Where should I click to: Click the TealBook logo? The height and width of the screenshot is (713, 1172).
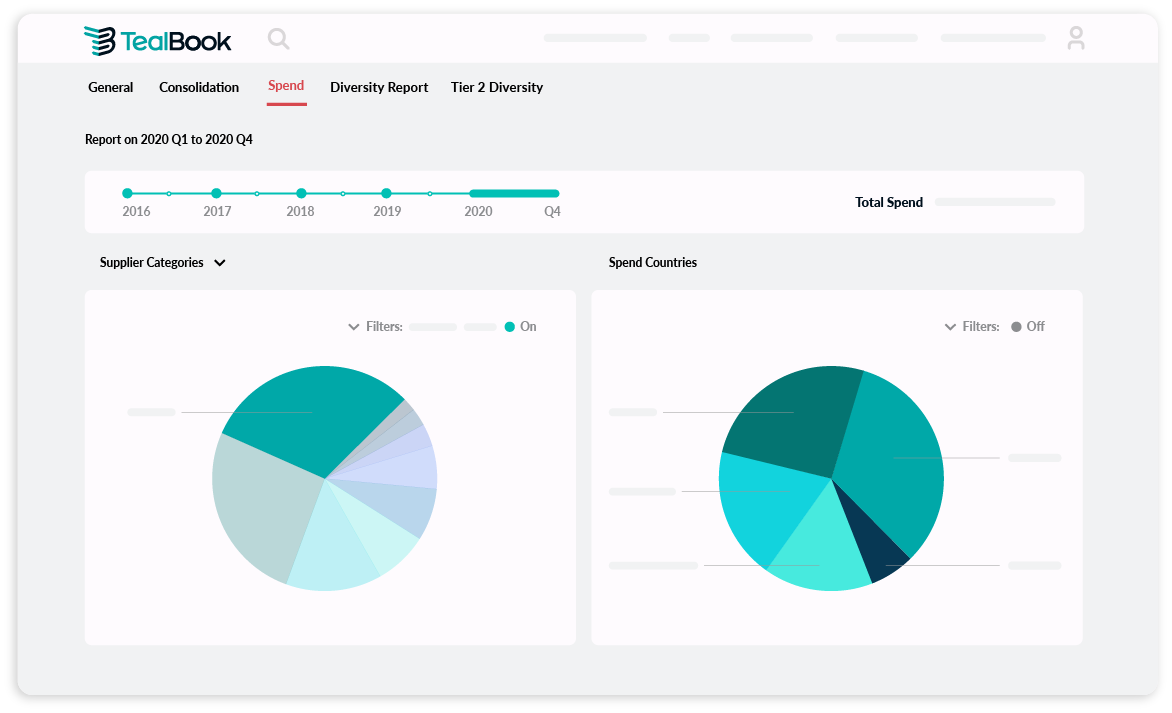[x=157, y=39]
